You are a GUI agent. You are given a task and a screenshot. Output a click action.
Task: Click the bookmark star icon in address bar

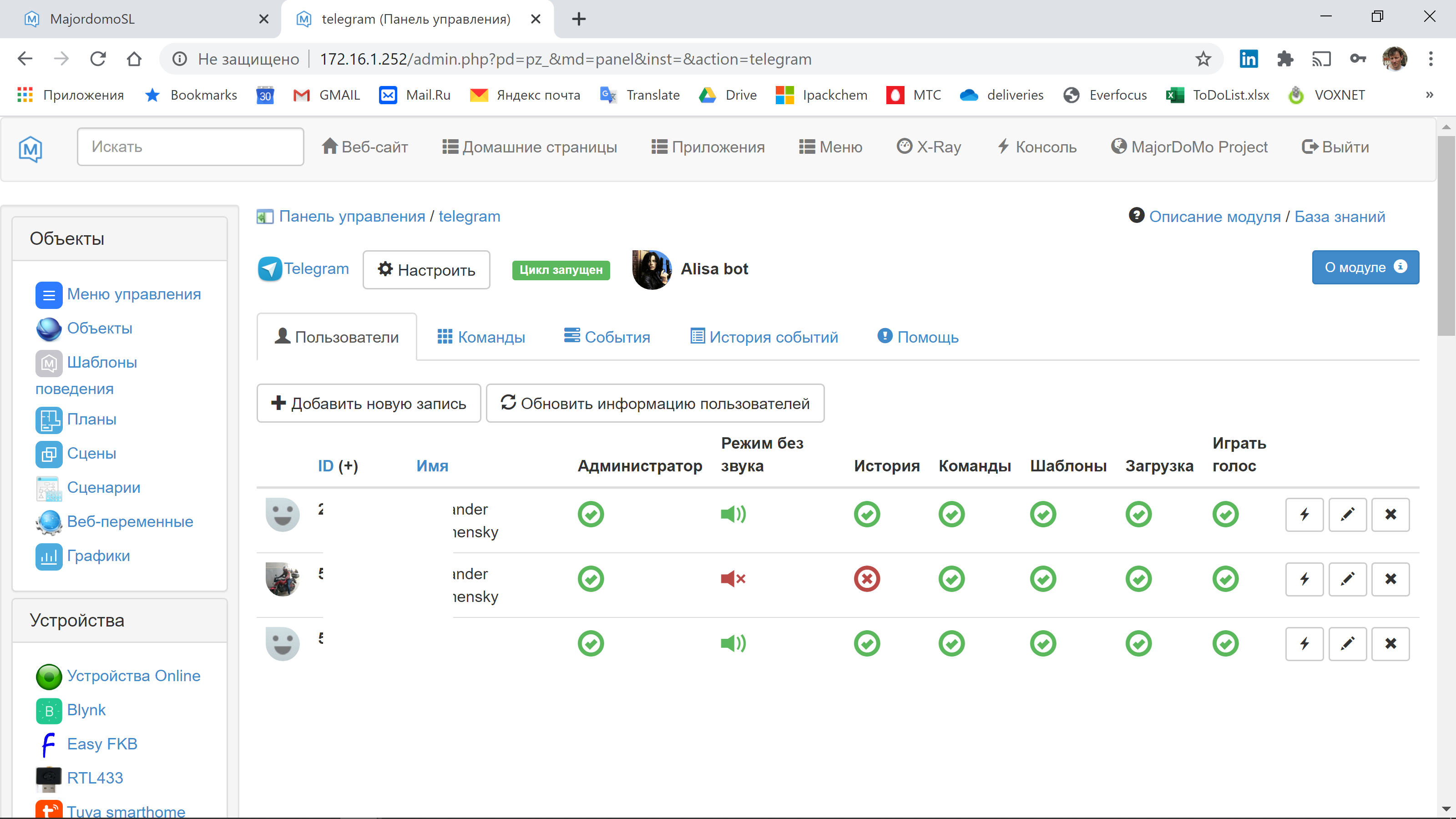coord(1203,59)
